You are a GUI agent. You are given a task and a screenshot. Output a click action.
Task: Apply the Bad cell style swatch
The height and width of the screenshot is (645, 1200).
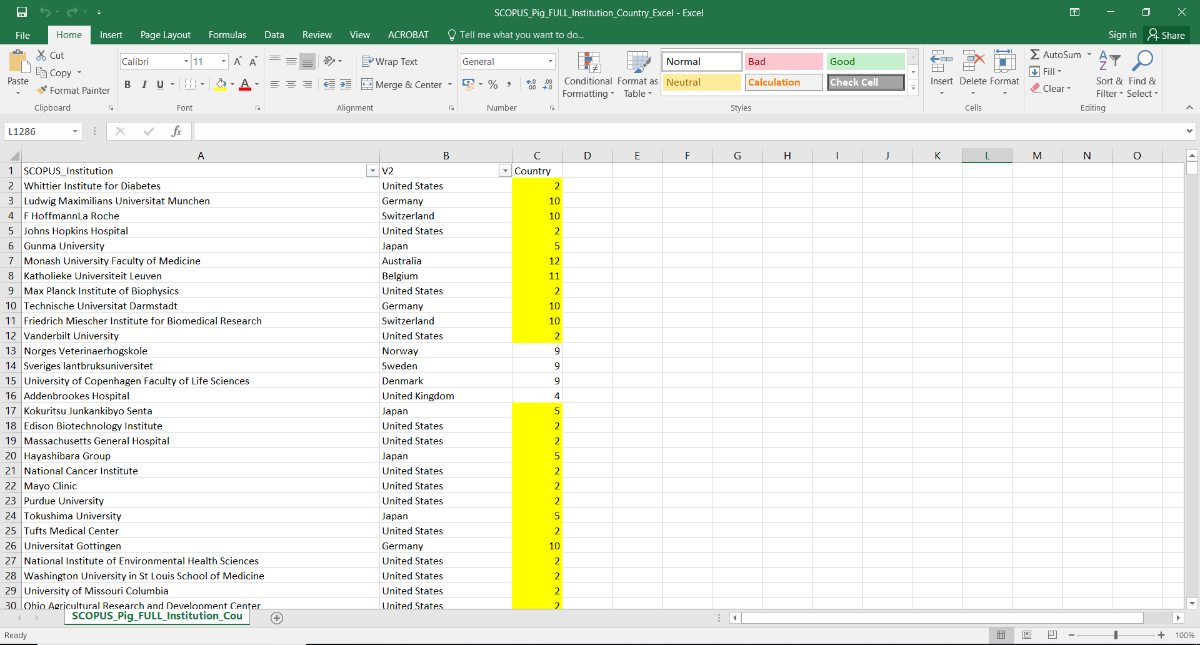[x=783, y=62]
